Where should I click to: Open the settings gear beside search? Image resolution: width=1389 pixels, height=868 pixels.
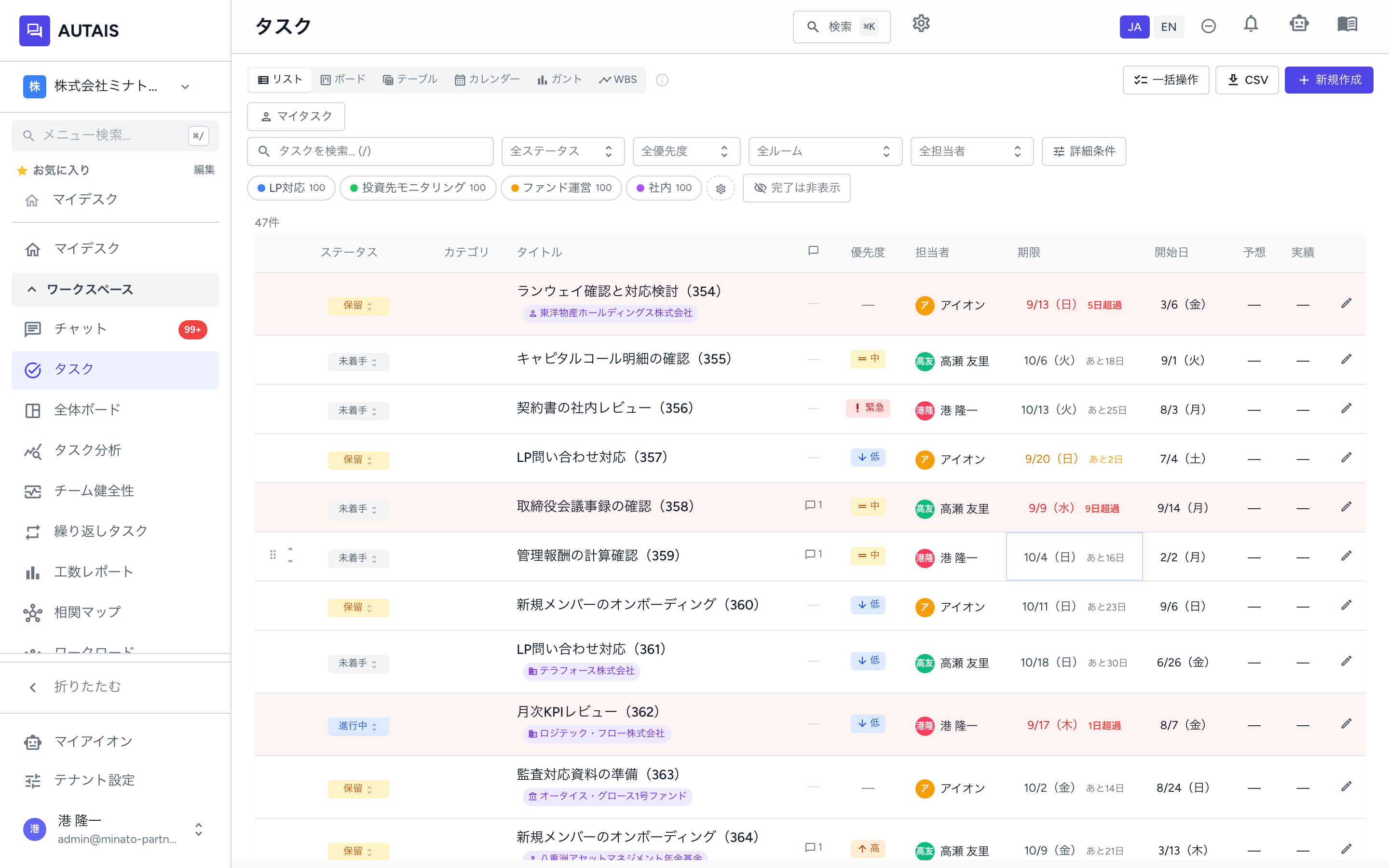(x=921, y=24)
